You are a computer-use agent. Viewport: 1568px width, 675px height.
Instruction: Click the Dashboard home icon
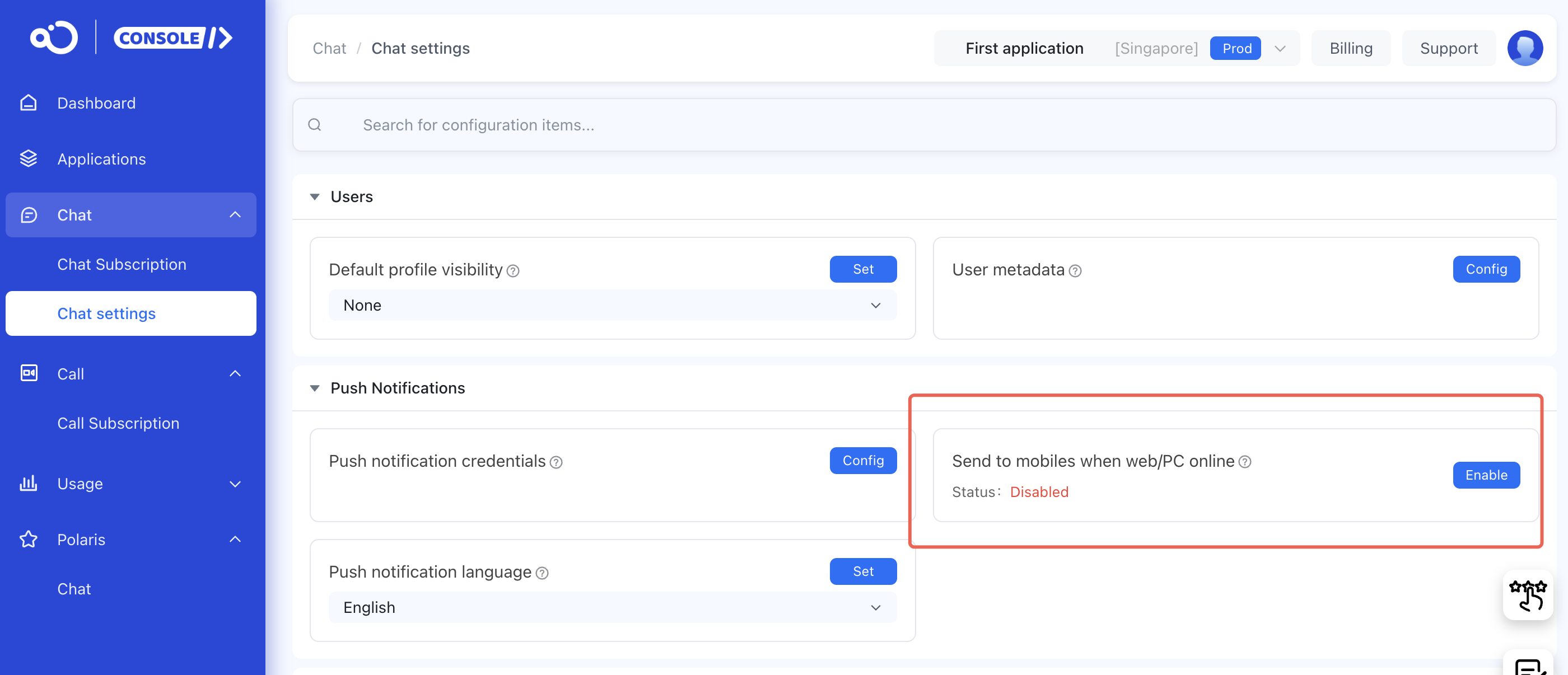click(28, 103)
